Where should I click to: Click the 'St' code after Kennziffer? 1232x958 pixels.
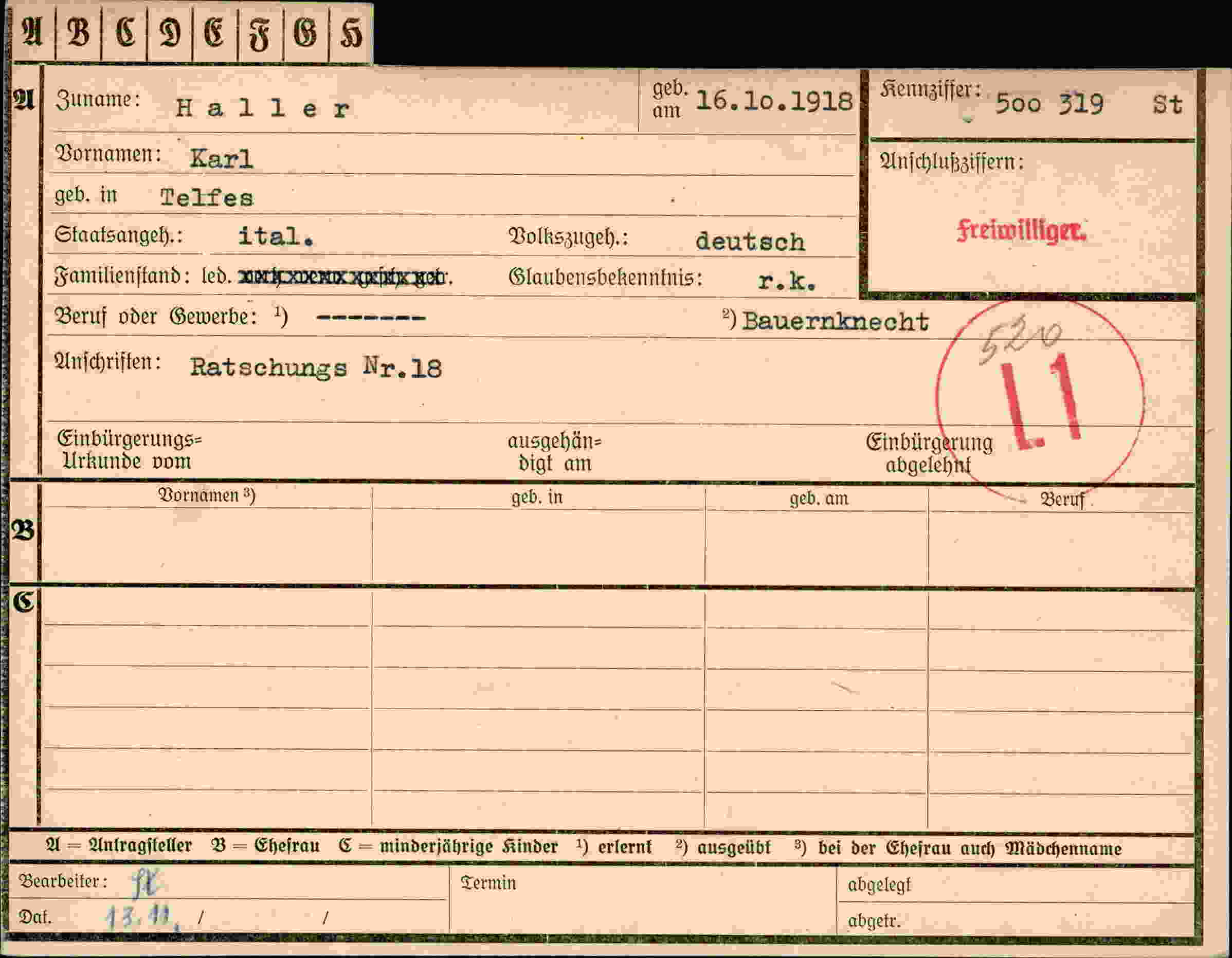click(1167, 105)
